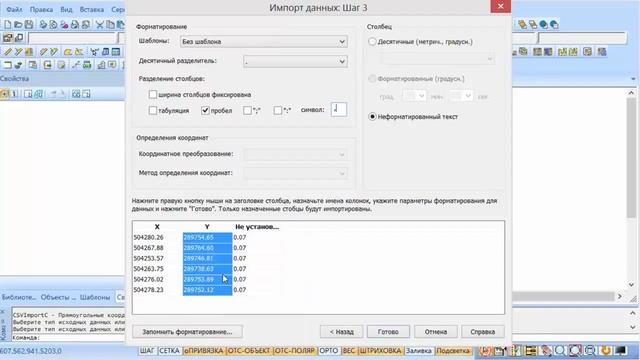Click the teal table grid icon in third toolbar row
This screenshot has height=360, width=640.
[x=116, y=51]
